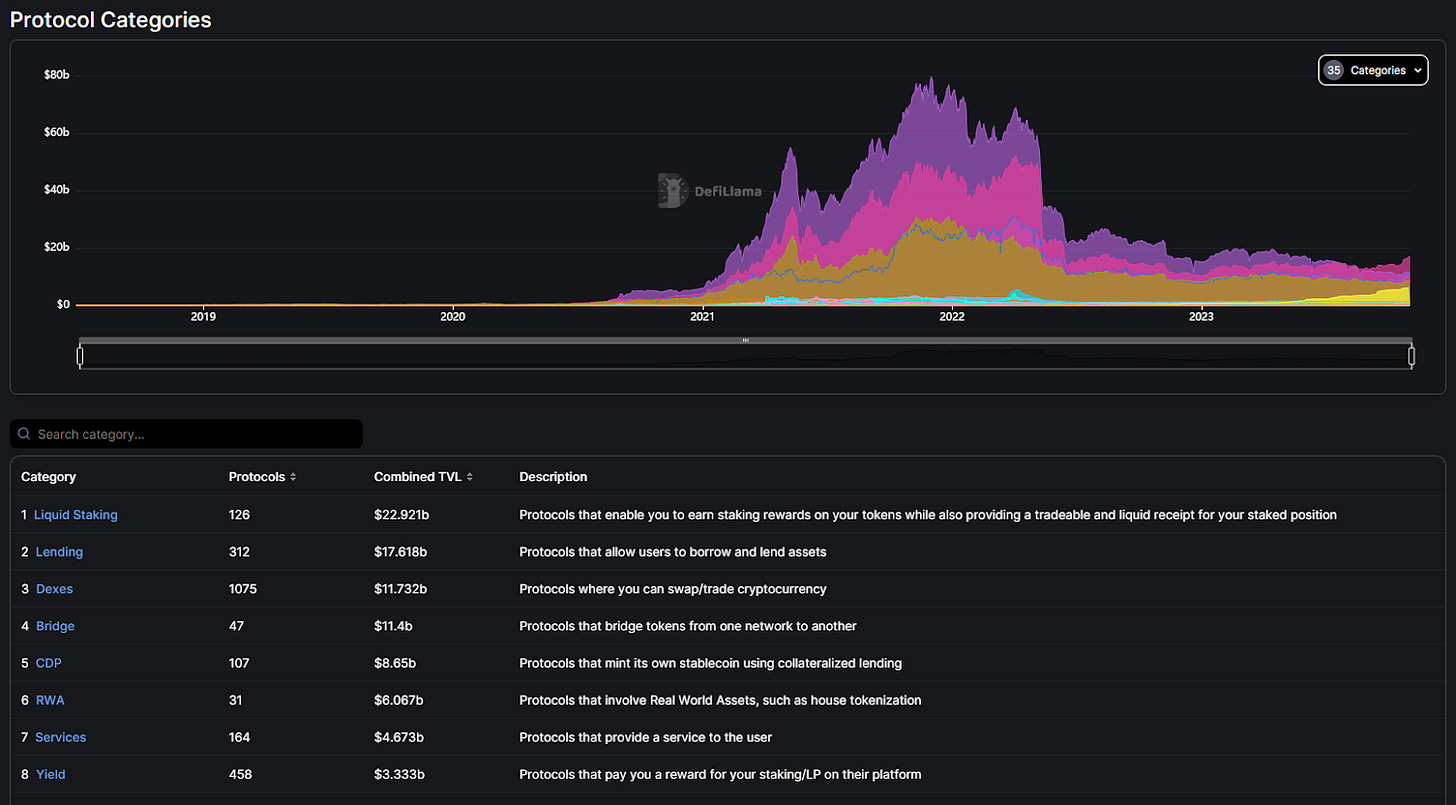
Task: Click the Description column header
Action: click(x=553, y=477)
